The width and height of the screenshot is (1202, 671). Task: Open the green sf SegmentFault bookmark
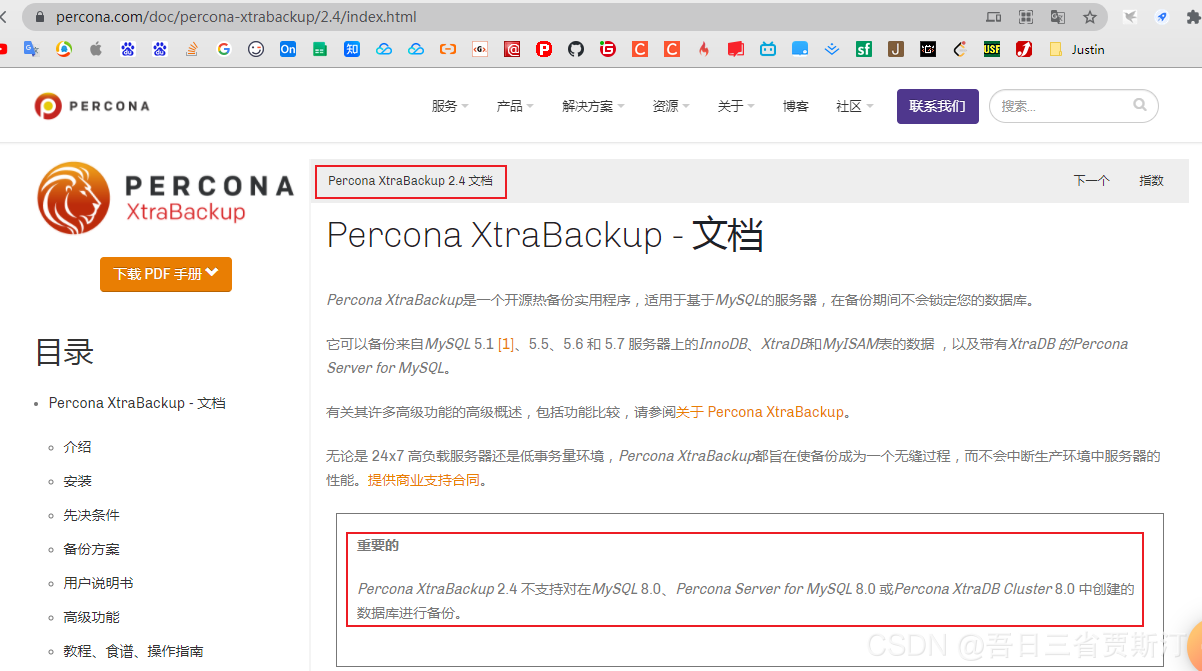[x=864, y=49]
